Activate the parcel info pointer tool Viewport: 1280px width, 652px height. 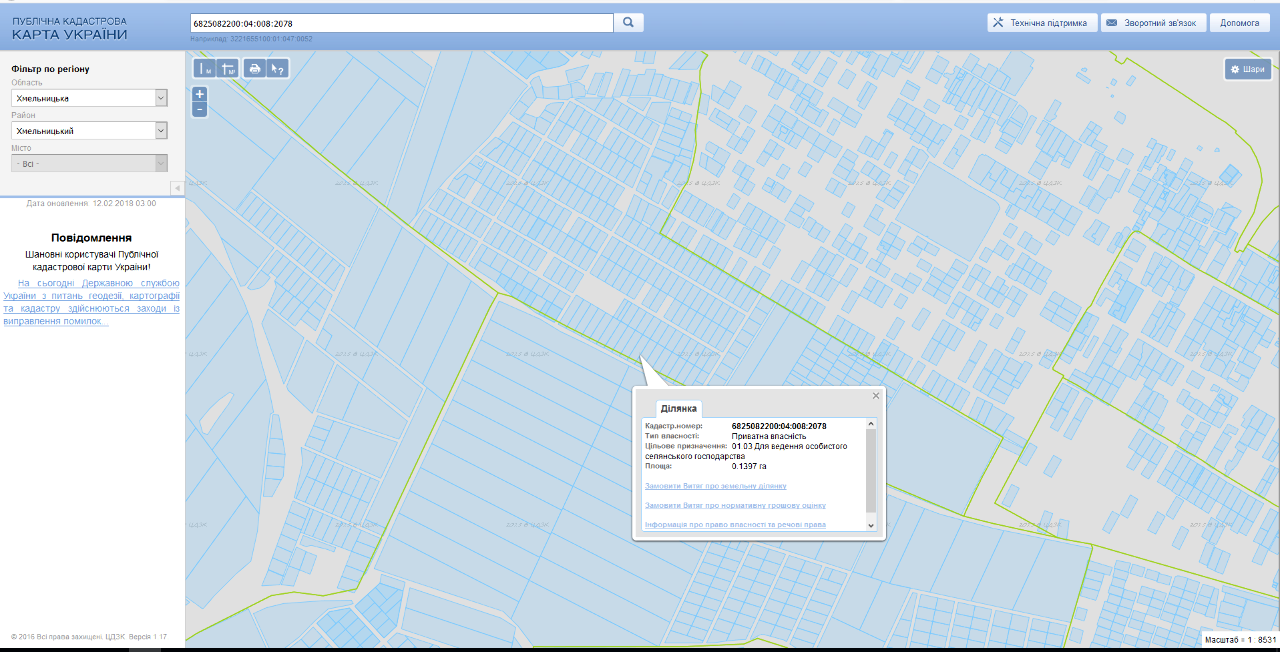[x=278, y=69]
